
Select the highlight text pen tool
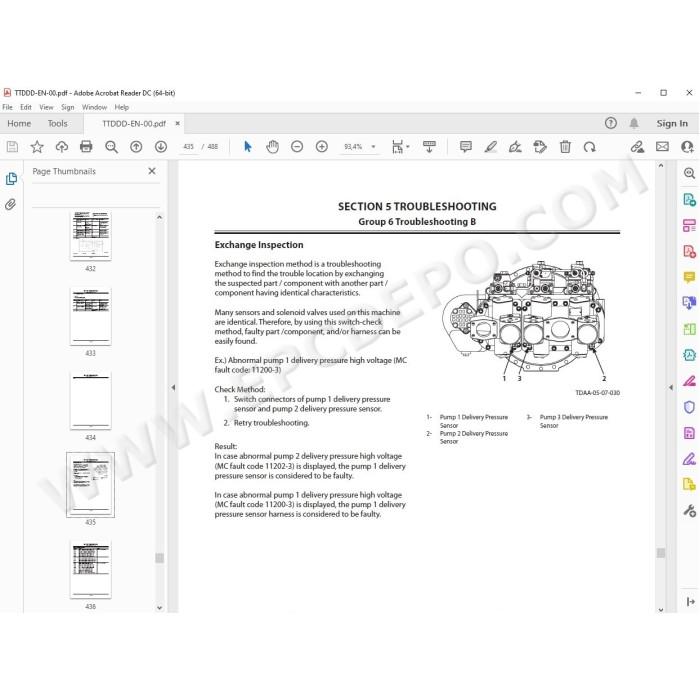pyautogui.click(x=491, y=146)
